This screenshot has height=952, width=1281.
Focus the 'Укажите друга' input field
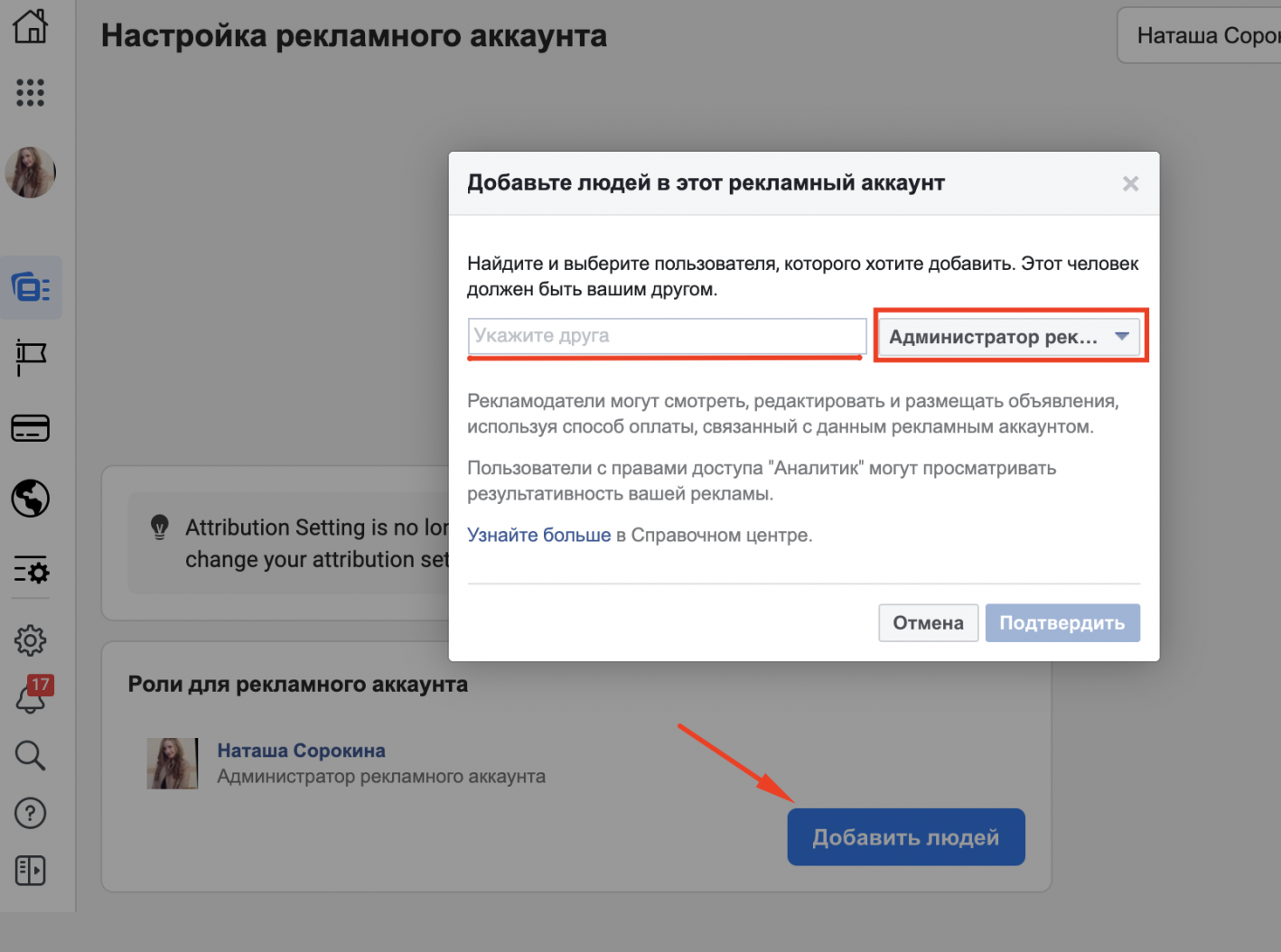667,336
